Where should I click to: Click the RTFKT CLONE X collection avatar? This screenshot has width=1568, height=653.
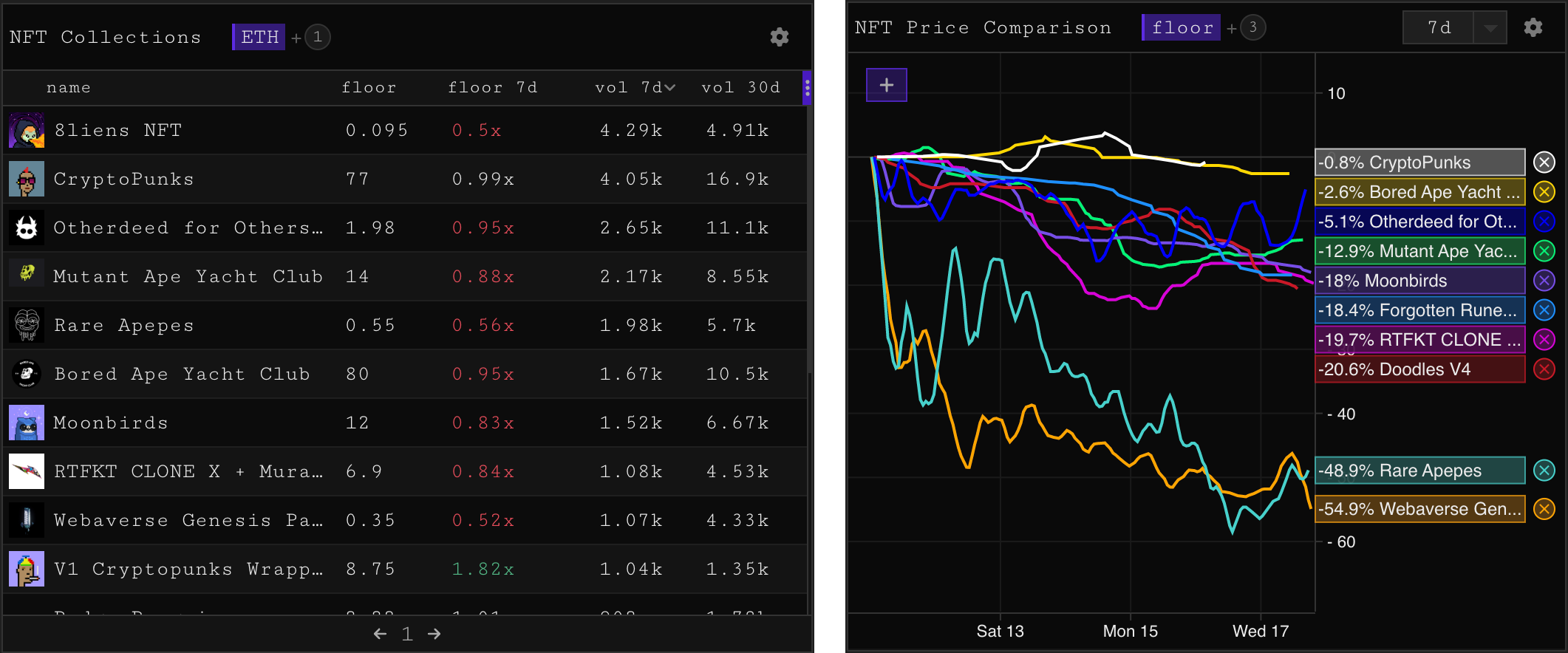coord(27,471)
